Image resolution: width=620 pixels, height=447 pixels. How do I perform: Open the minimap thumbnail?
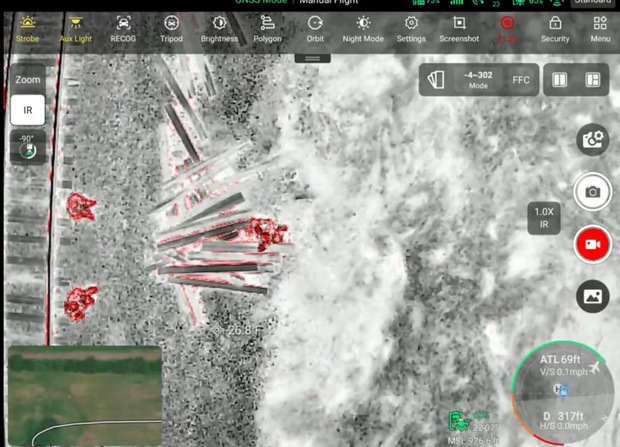[x=85, y=396]
